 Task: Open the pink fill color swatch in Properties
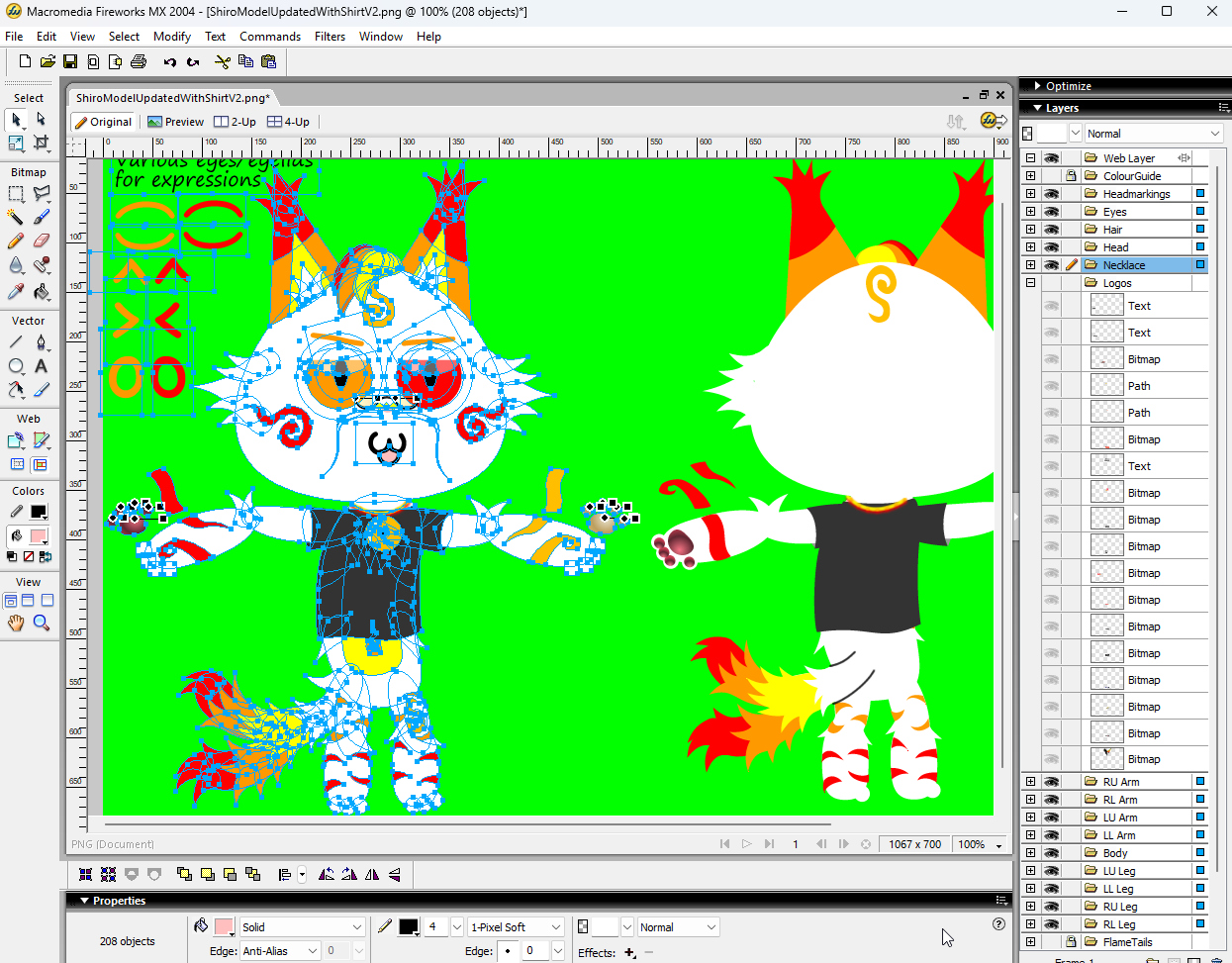click(x=225, y=927)
